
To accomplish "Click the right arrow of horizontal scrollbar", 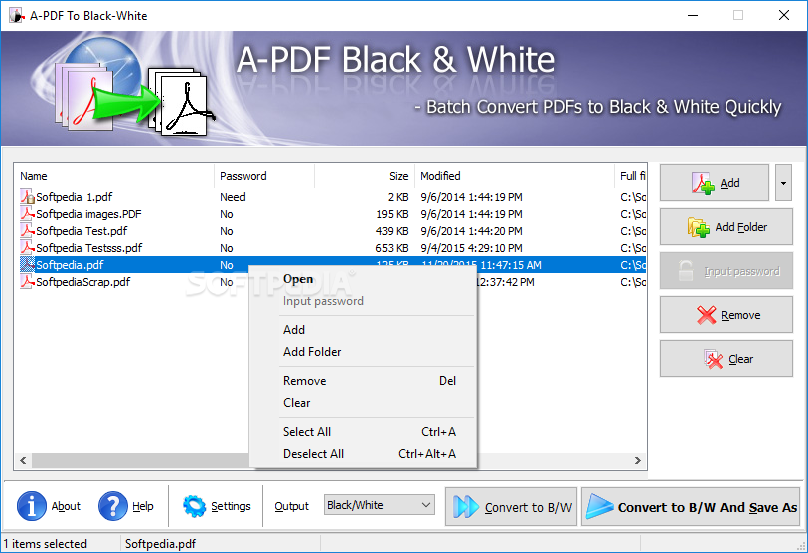I will point(638,460).
